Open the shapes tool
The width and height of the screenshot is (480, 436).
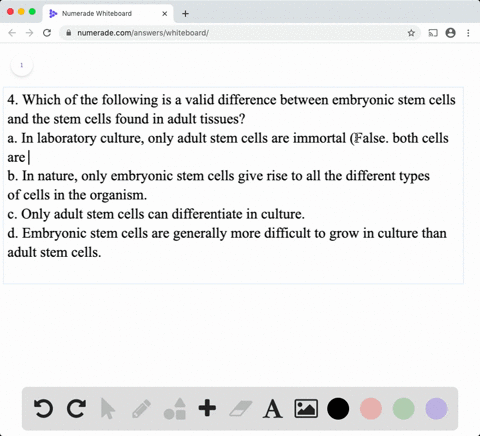point(175,409)
